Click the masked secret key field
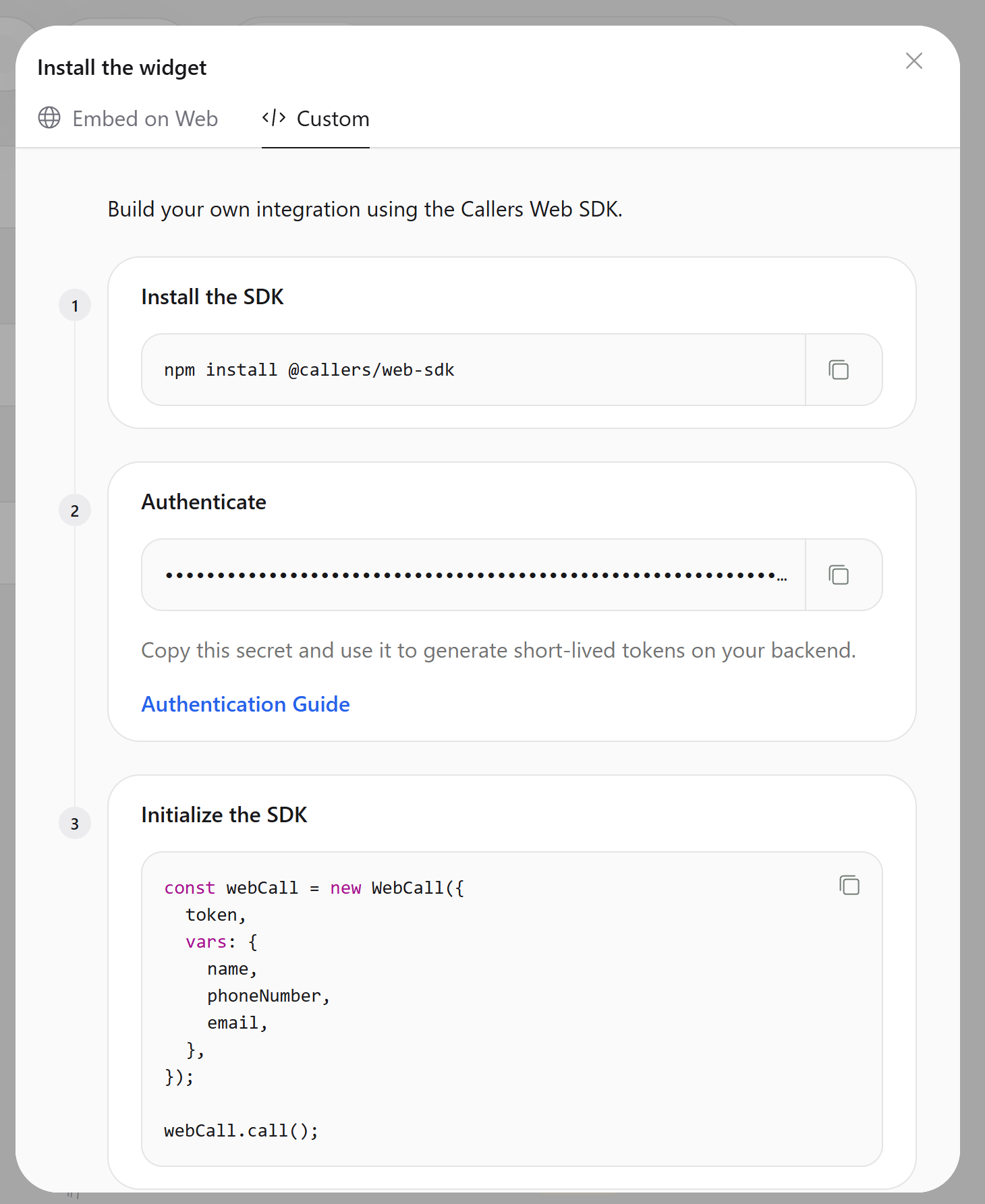The width and height of the screenshot is (985, 1204). pos(474,575)
